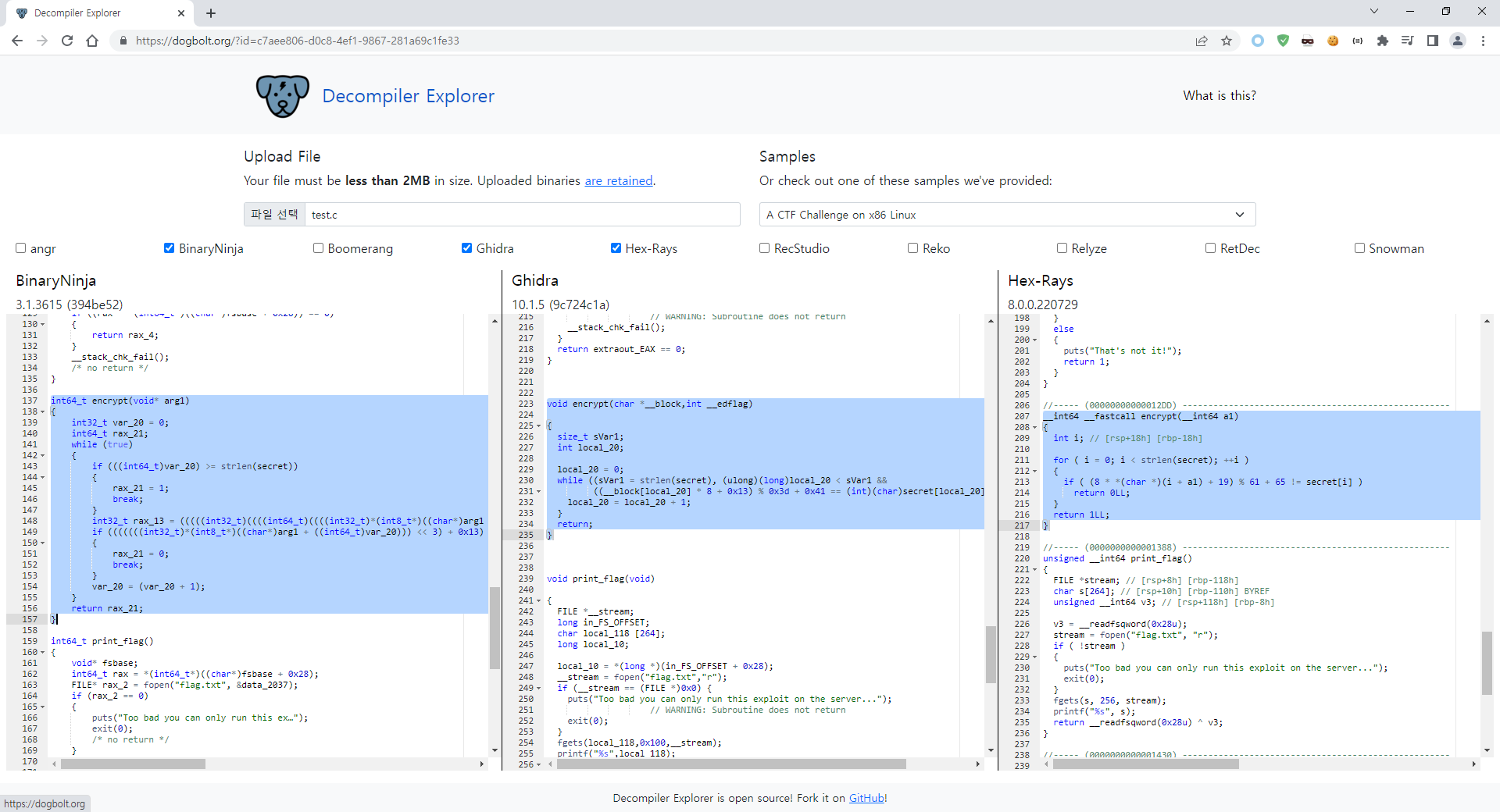
Task: Open the samples dropdown list
Action: pos(1007,215)
